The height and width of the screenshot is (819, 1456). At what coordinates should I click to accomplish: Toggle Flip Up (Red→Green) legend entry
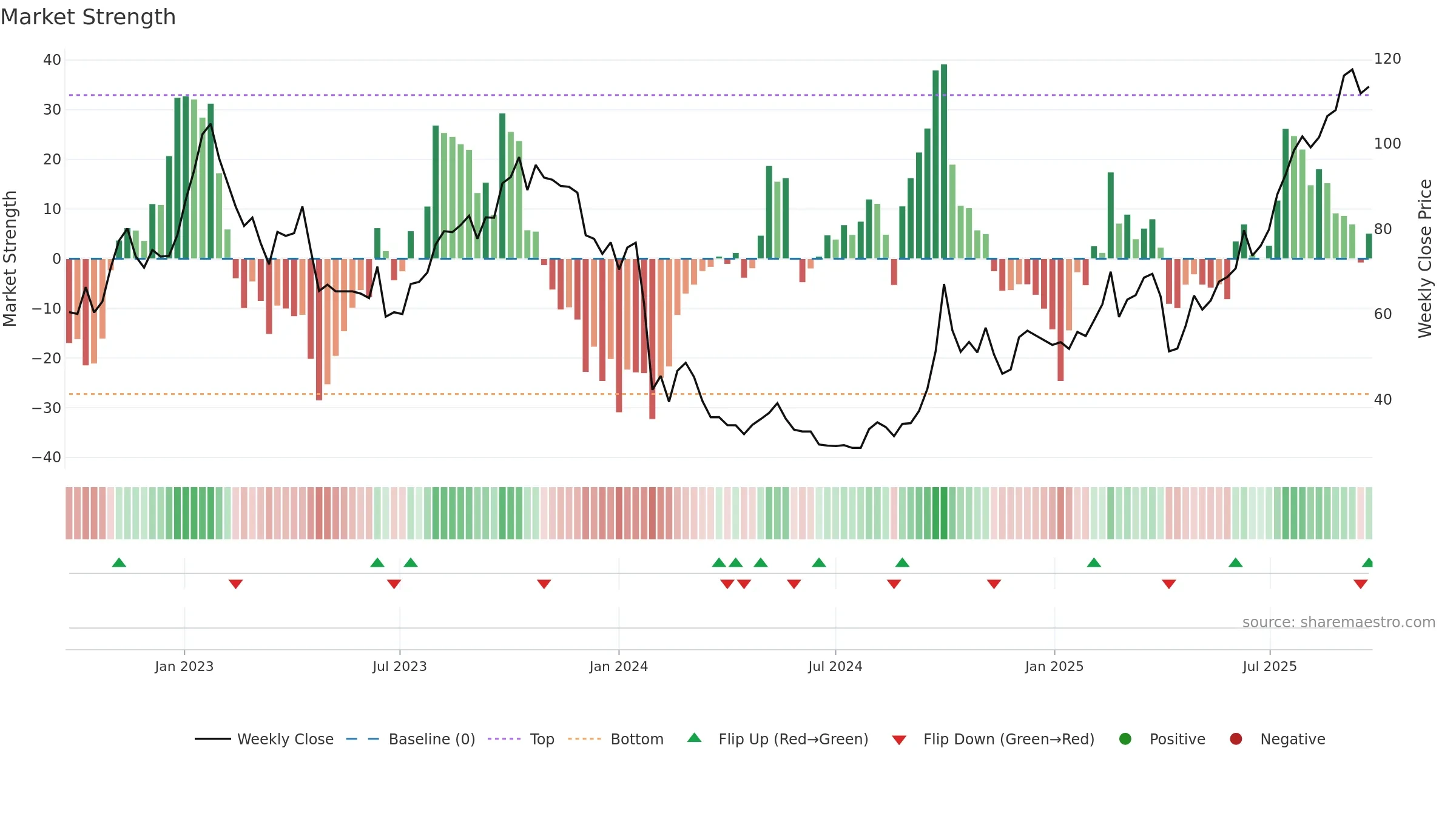click(778, 739)
